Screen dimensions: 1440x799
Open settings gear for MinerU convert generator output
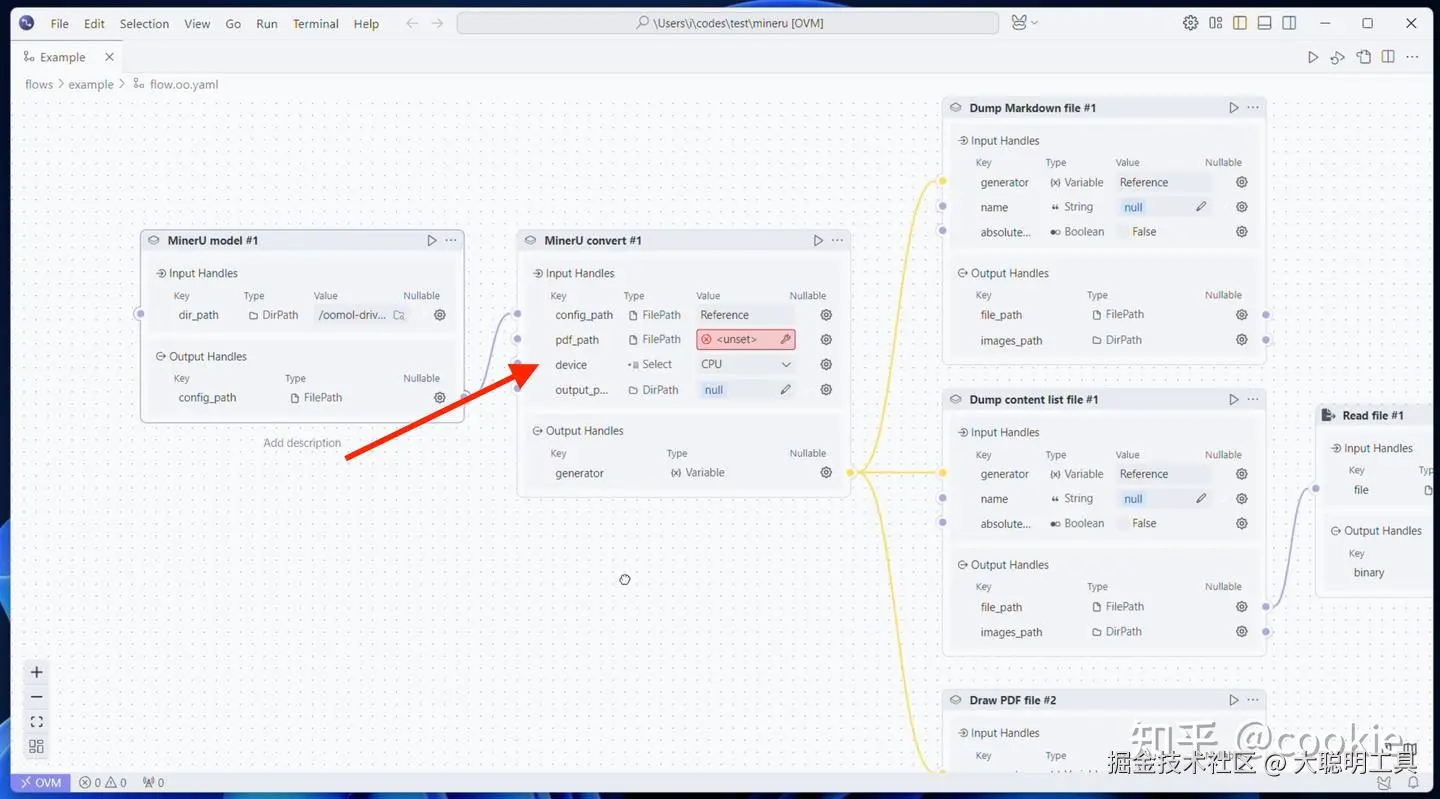[826, 473]
